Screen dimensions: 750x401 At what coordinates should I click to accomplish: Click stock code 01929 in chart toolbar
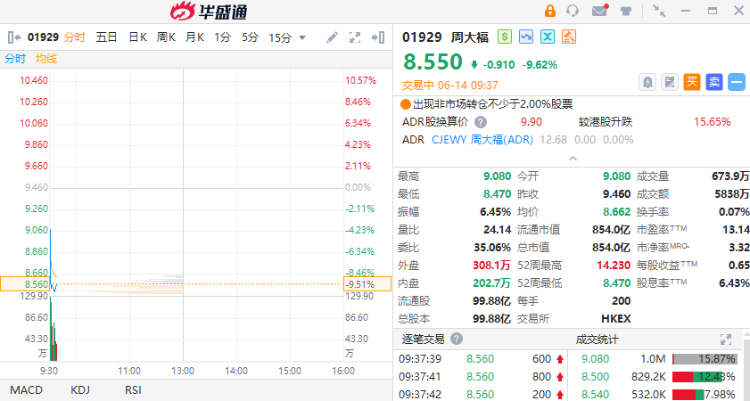click(43, 37)
